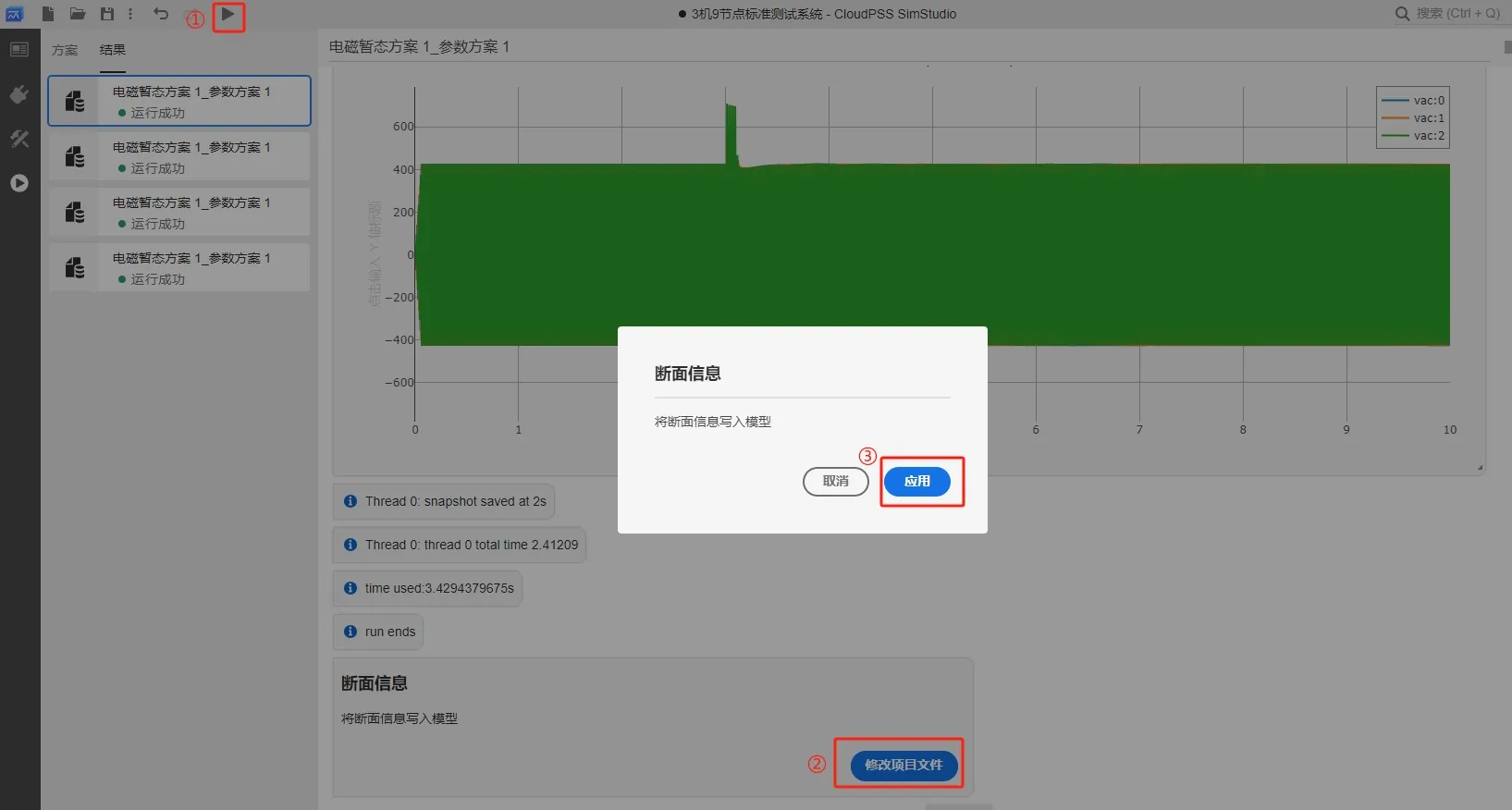Open a project with the folder icon

pos(78,14)
